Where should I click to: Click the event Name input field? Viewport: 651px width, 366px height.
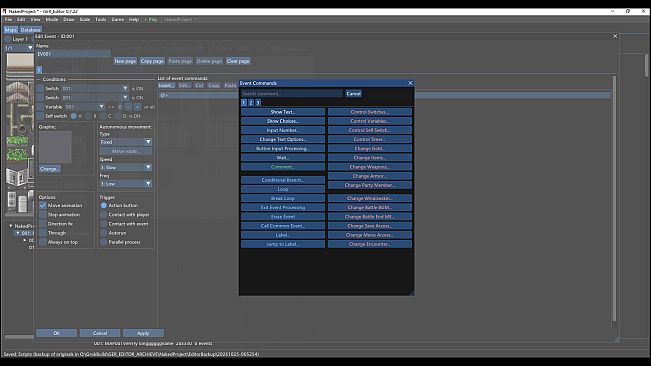(x=73, y=54)
